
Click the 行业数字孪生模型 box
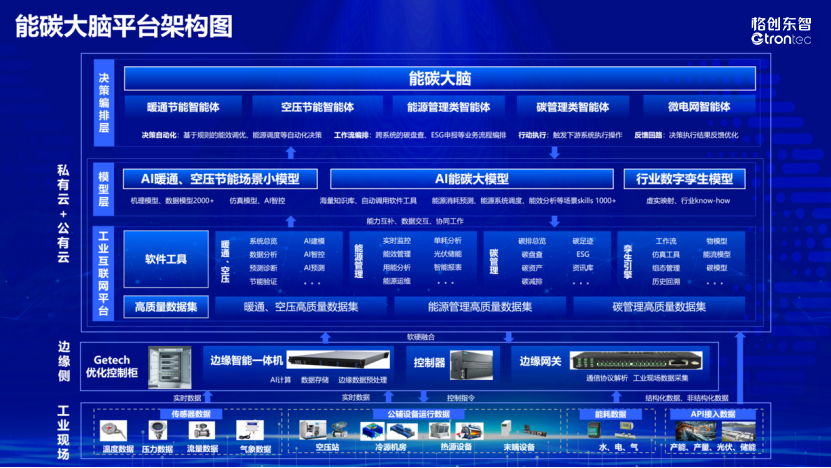[x=684, y=179]
